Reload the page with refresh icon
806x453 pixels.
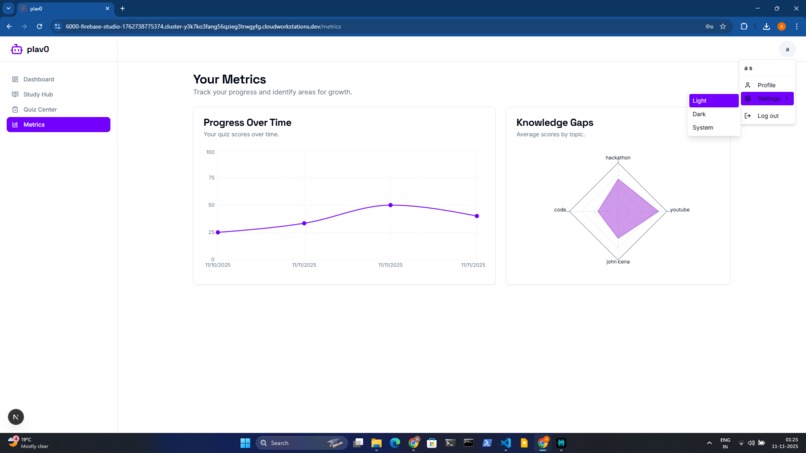pyautogui.click(x=39, y=26)
